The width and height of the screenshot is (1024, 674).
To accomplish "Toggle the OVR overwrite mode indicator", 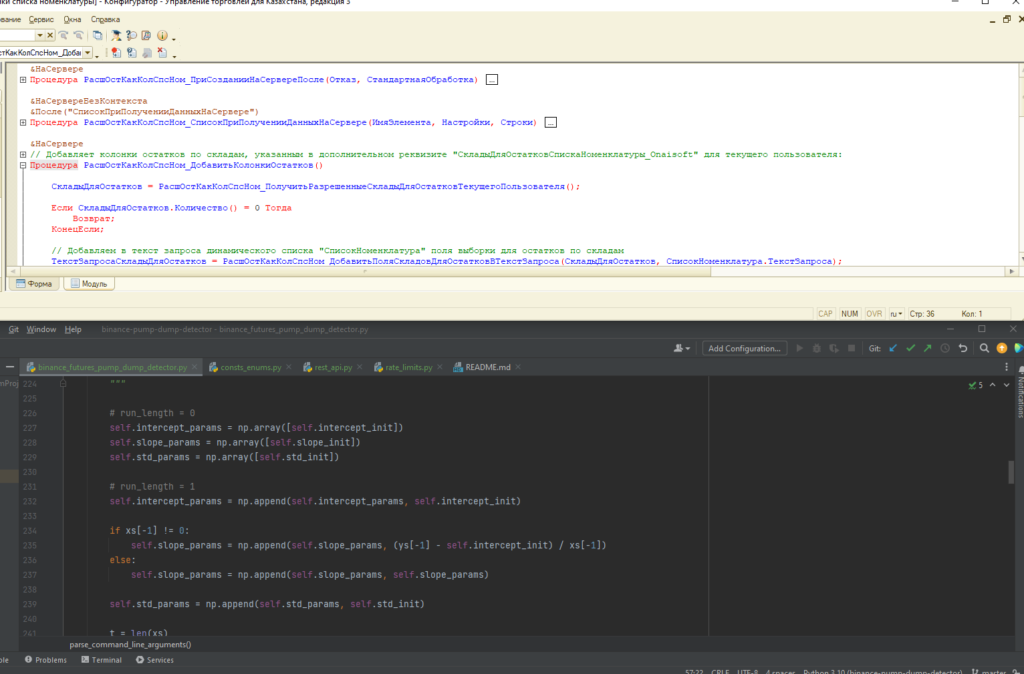I will (x=874, y=313).
